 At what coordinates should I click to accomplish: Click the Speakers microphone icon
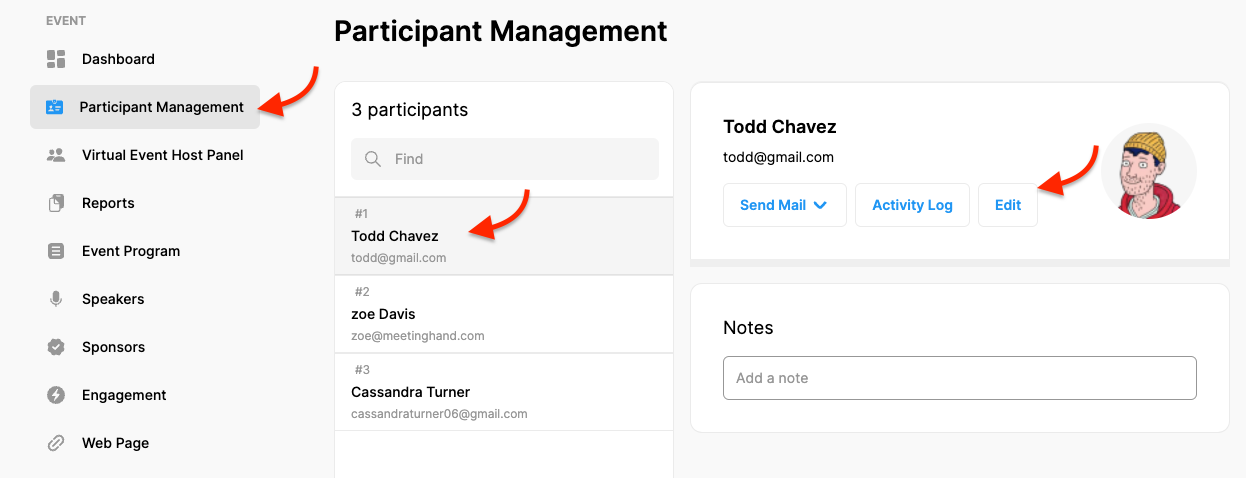coord(56,299)
